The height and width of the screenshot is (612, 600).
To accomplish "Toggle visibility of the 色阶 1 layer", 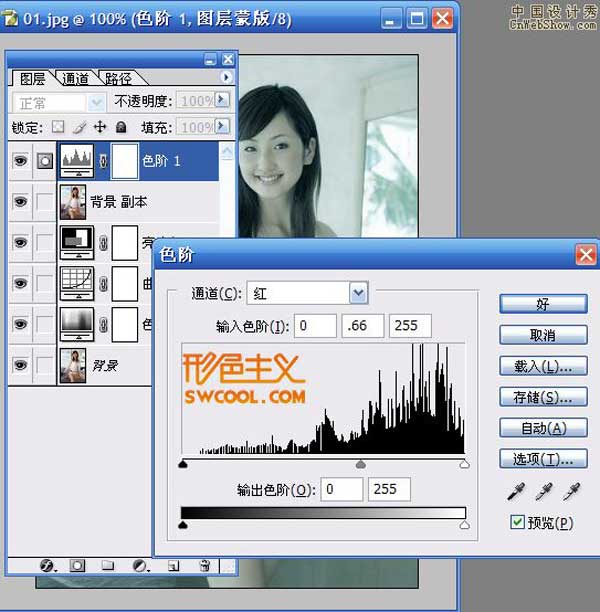I will pos(19,160).
